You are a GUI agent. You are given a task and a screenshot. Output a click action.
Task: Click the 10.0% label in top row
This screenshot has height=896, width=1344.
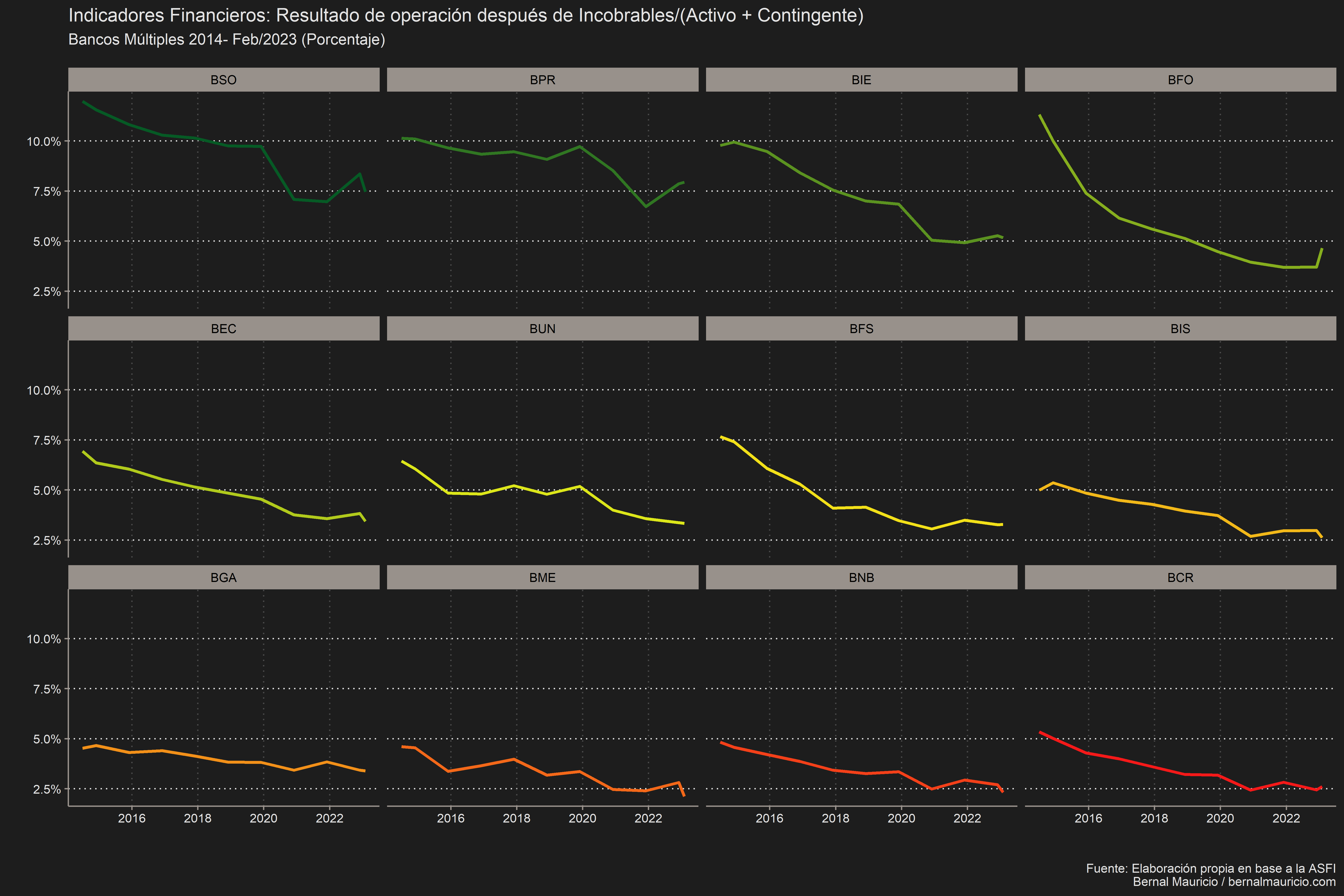point(43,142)
